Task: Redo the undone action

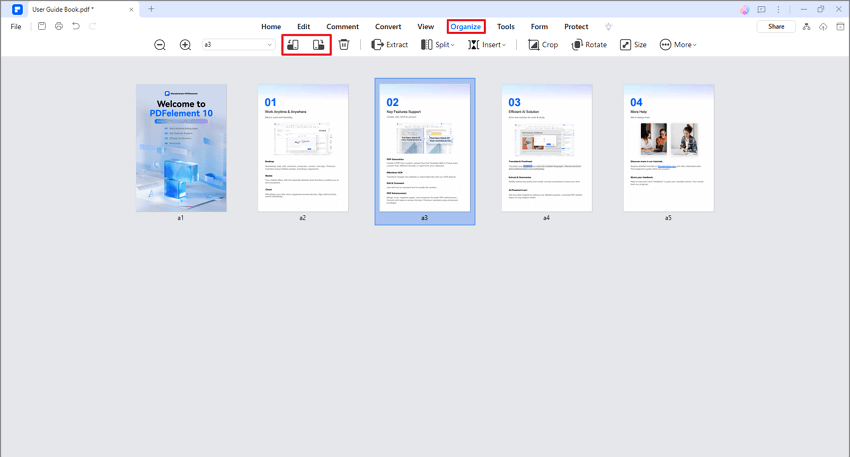Action: coord(93,26)
